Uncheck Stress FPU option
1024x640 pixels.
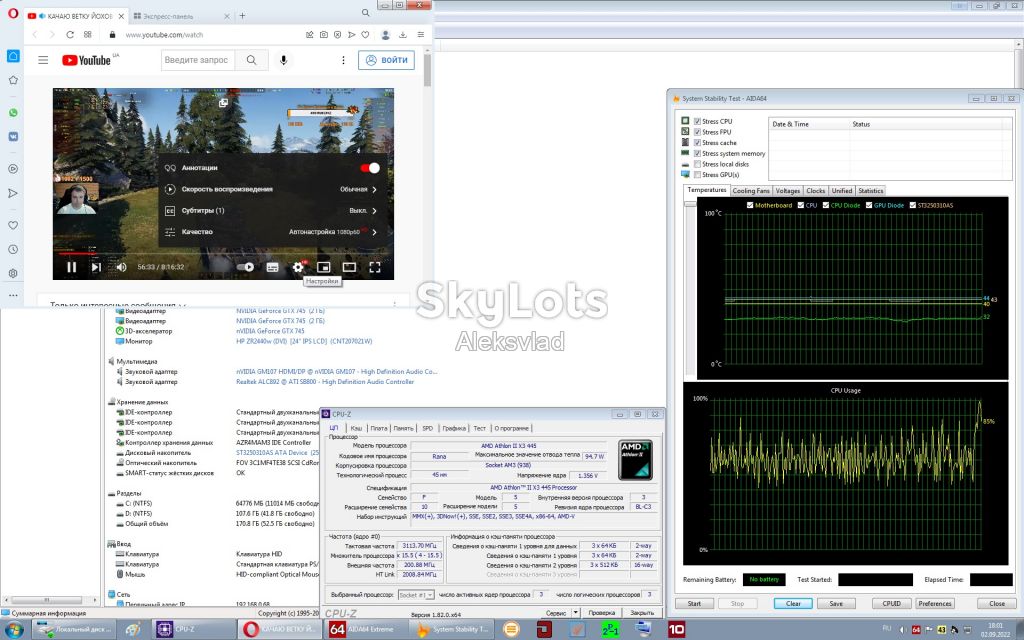pyautogui.click(x=697, y=132)
